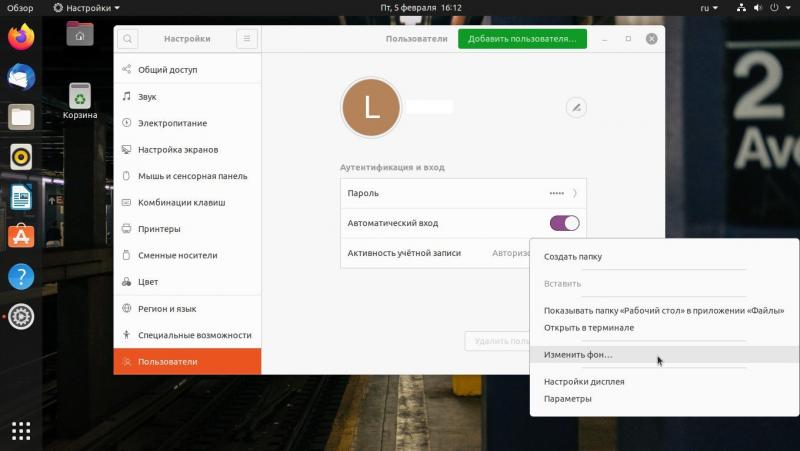Select Изменить фон… in context menu

pyautogui.click(x=578, y=355)
